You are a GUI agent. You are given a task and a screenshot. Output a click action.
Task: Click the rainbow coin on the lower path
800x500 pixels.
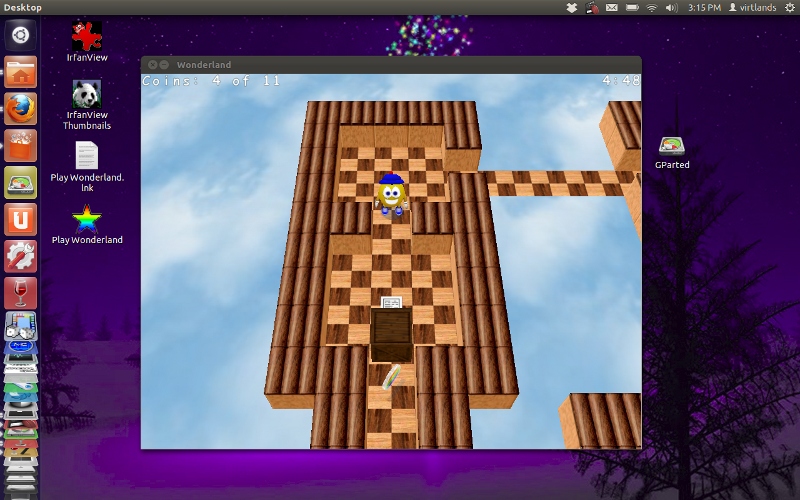391,377
